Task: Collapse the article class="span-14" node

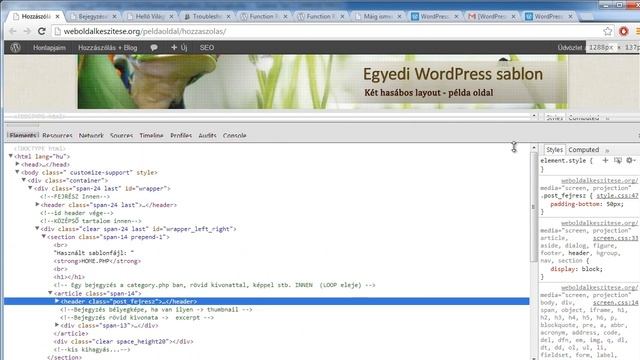Action: [50, 293]
